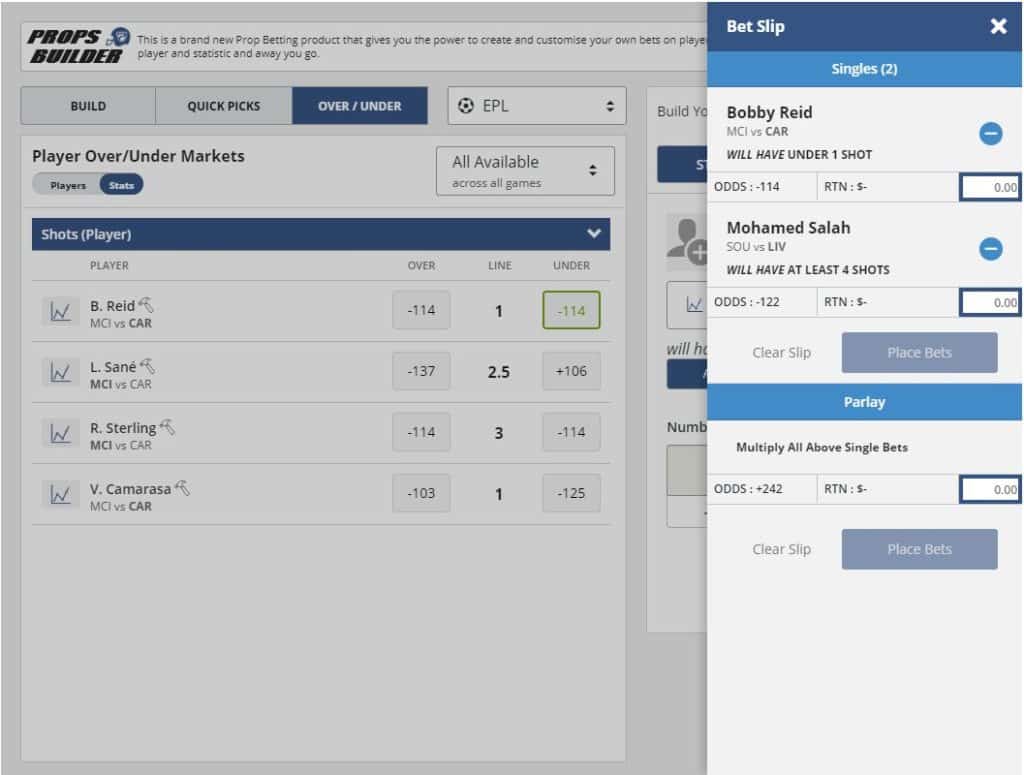Switch the view toggle to Stats
The height and width of the screenshot is (775, 1024).
[121, 185]
